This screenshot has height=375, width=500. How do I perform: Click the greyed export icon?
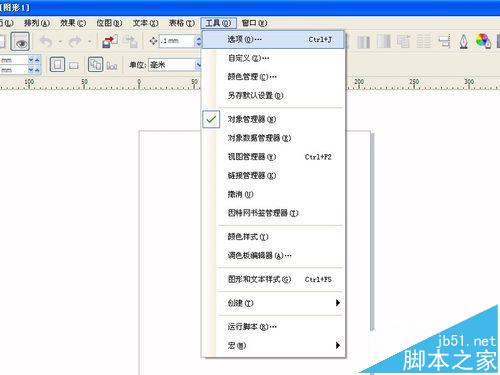(130, 42)
